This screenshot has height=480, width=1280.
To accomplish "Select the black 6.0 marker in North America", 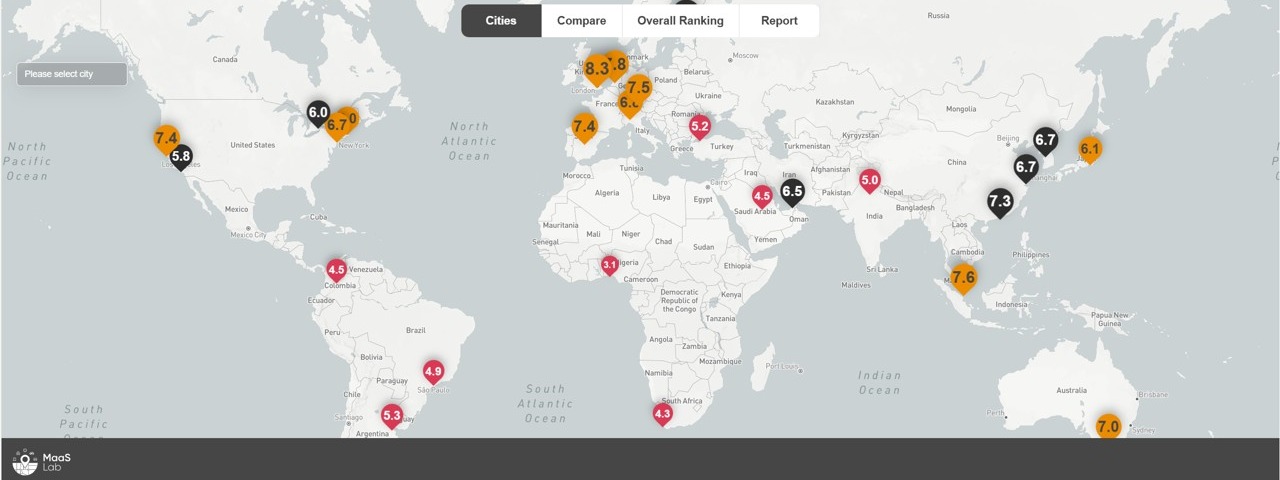I will [x=318, y=112].
